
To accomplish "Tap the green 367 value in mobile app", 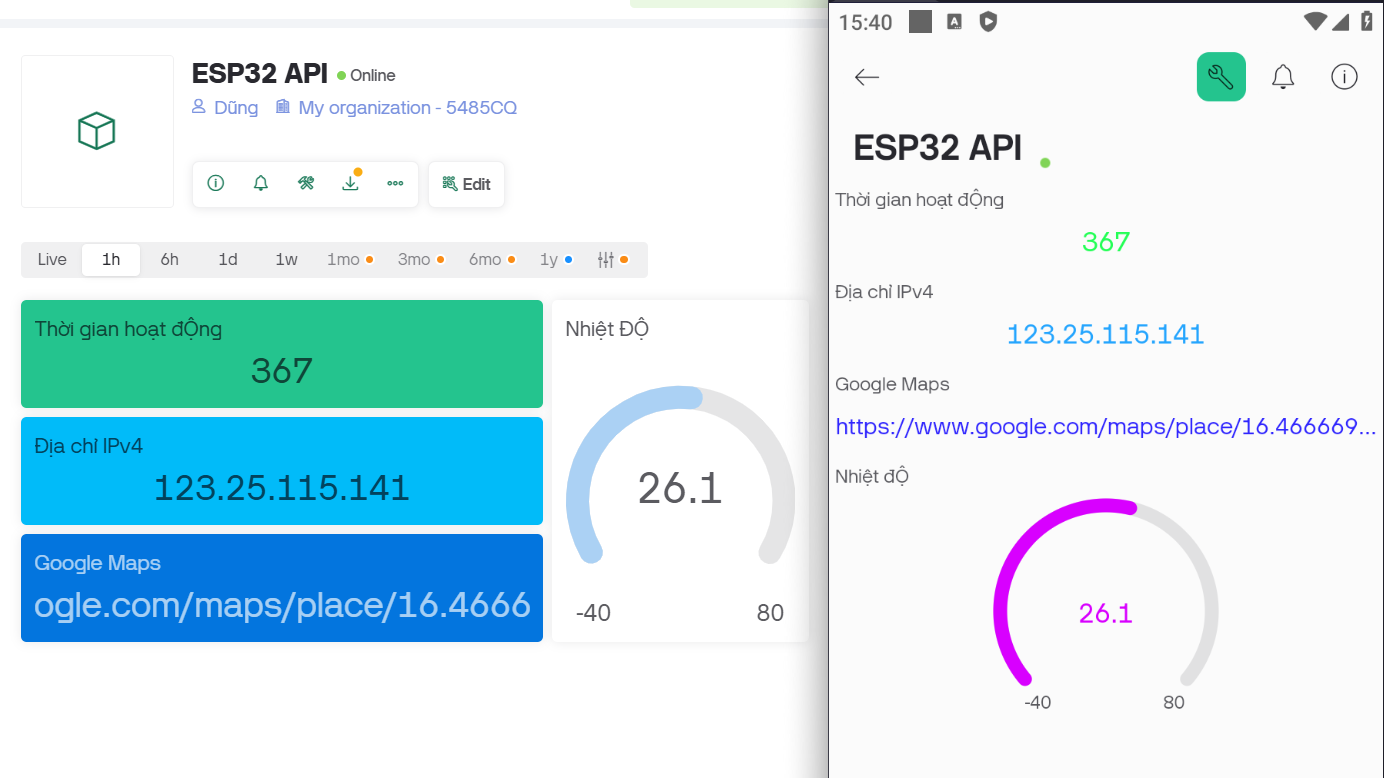I will (1106, 242).
